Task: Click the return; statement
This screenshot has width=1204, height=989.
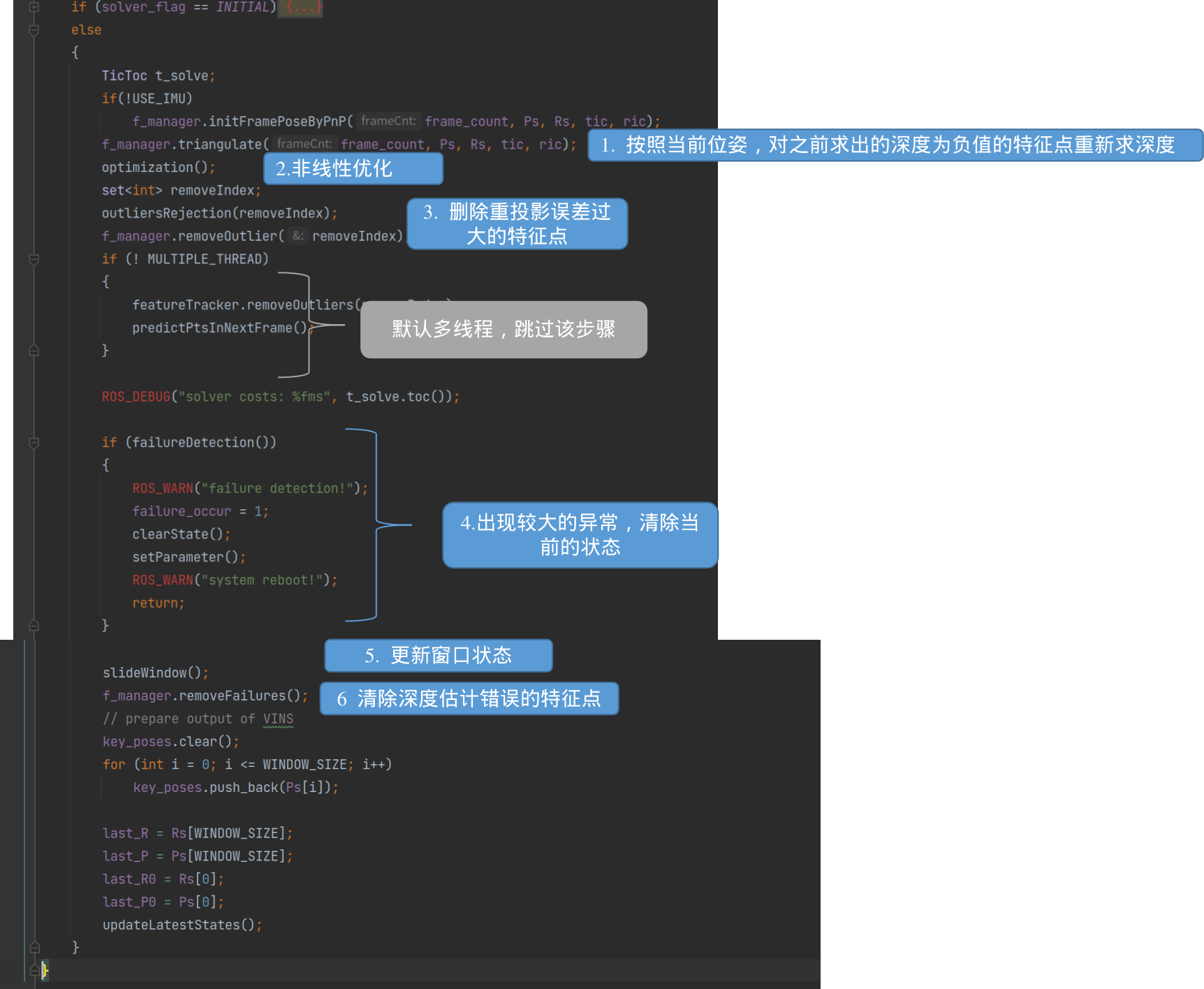Action: [x=159, y=603]
